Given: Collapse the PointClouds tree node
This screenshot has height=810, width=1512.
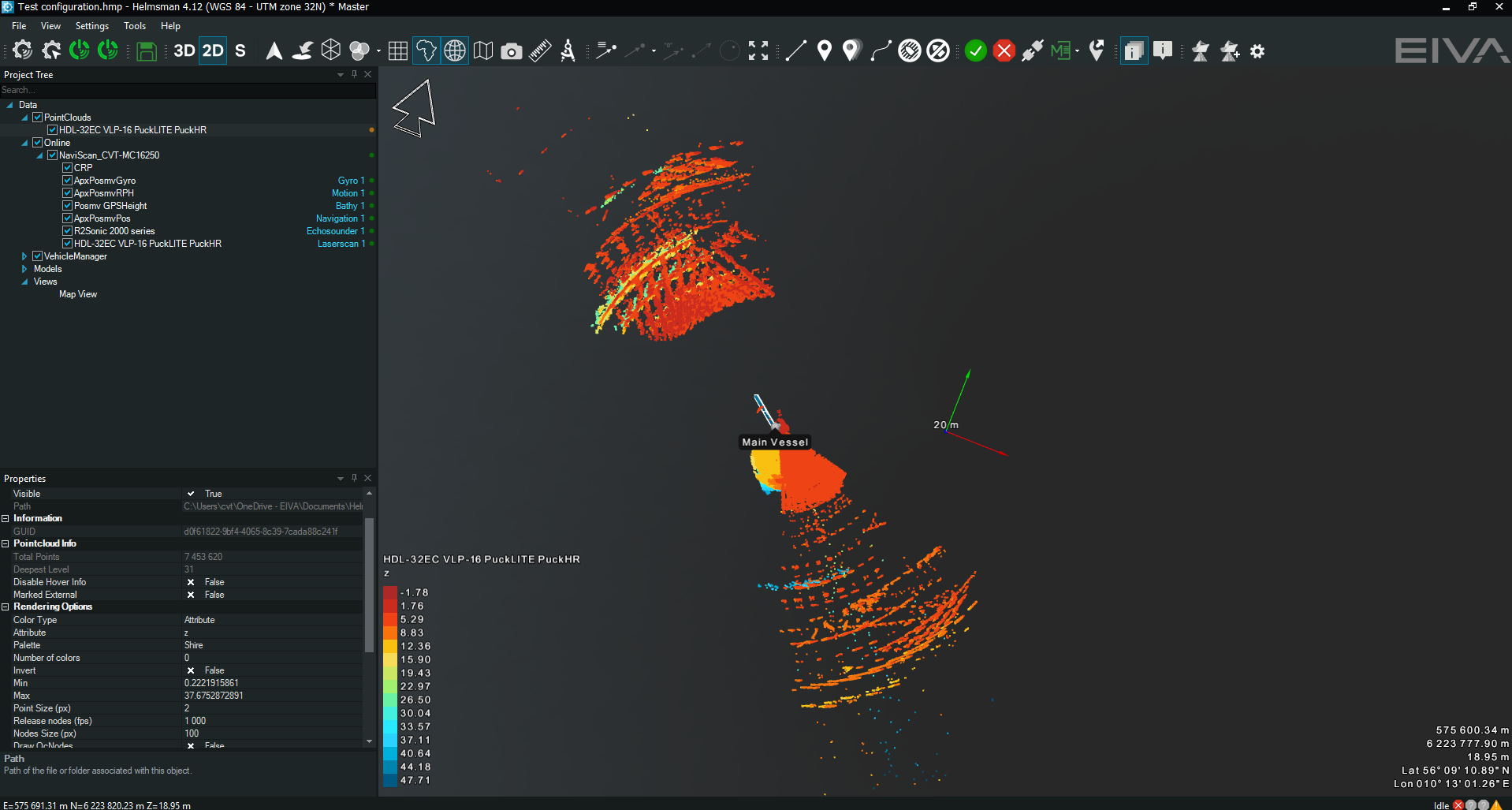Looking at the screenshot, I should click(x=24, y=118).
